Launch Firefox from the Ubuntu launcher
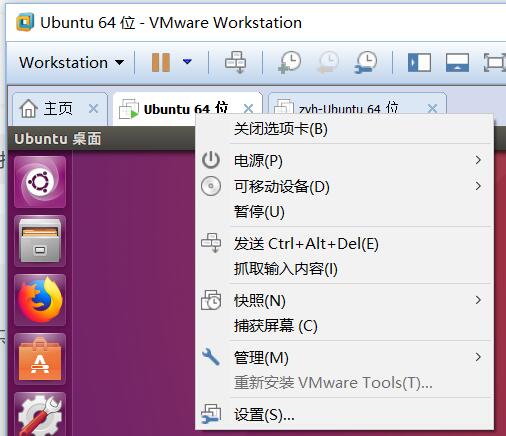Viewport: 506px width, 436px height. click(x=40, y=300)
